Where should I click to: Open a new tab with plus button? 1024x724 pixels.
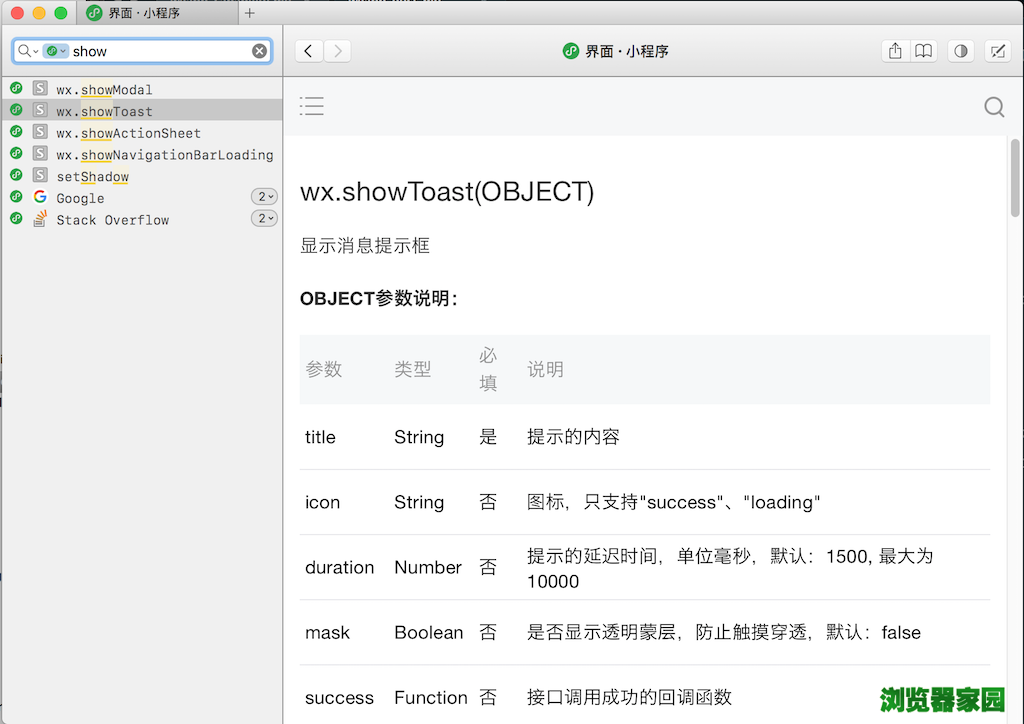[250, 13]
